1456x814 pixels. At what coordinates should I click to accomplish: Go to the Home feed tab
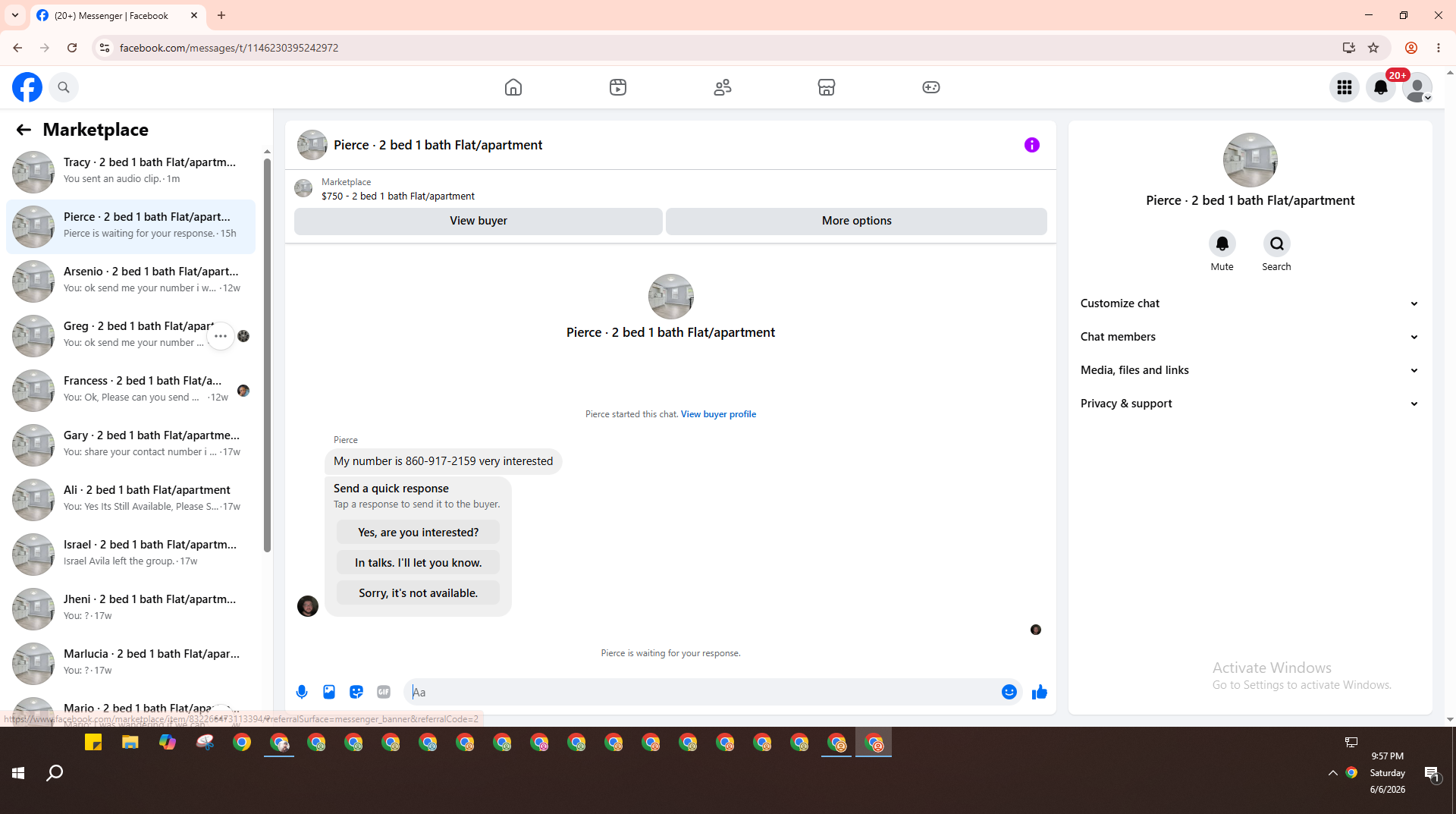(513, 87)
